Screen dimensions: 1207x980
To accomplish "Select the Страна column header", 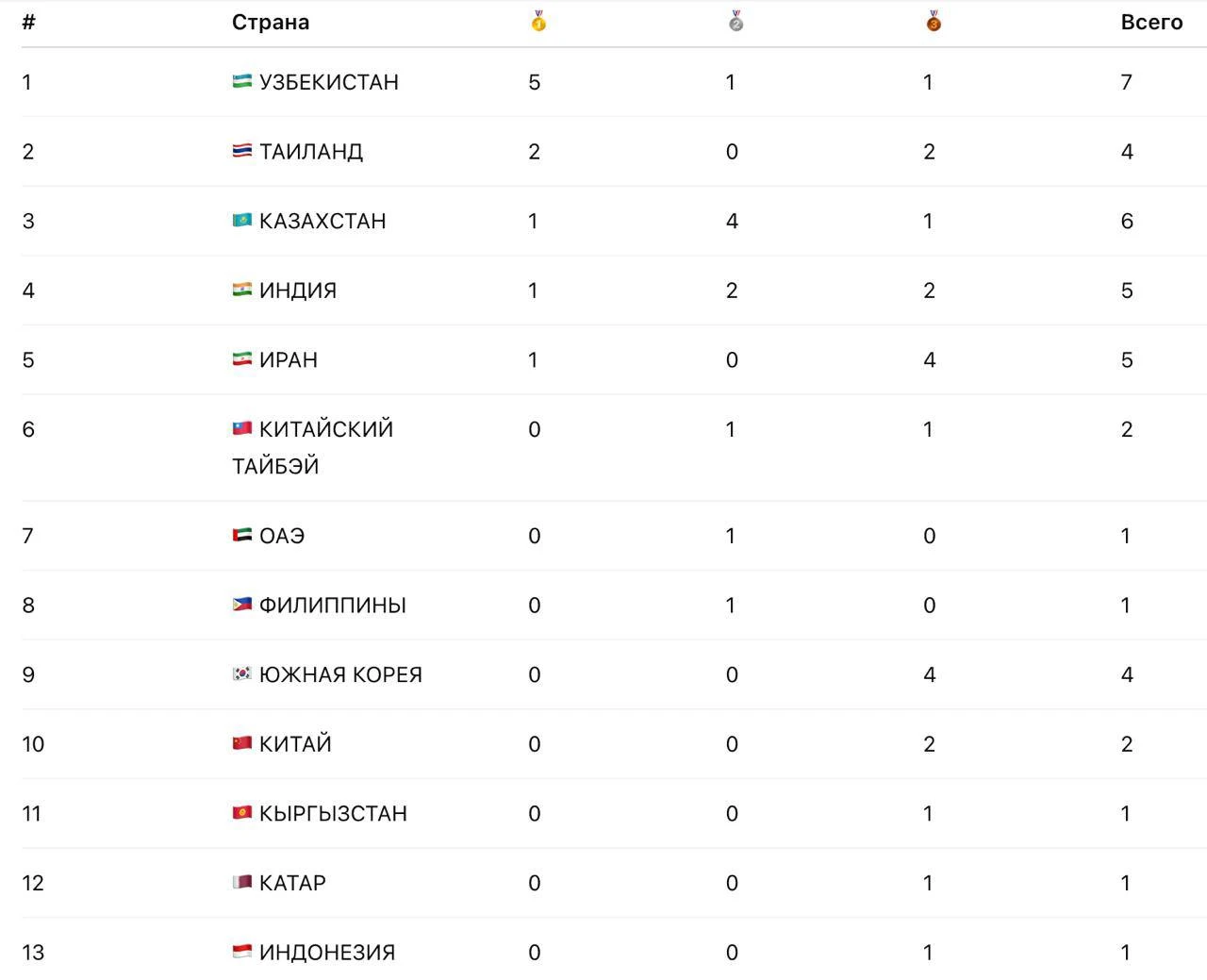I will pos(271,22).
